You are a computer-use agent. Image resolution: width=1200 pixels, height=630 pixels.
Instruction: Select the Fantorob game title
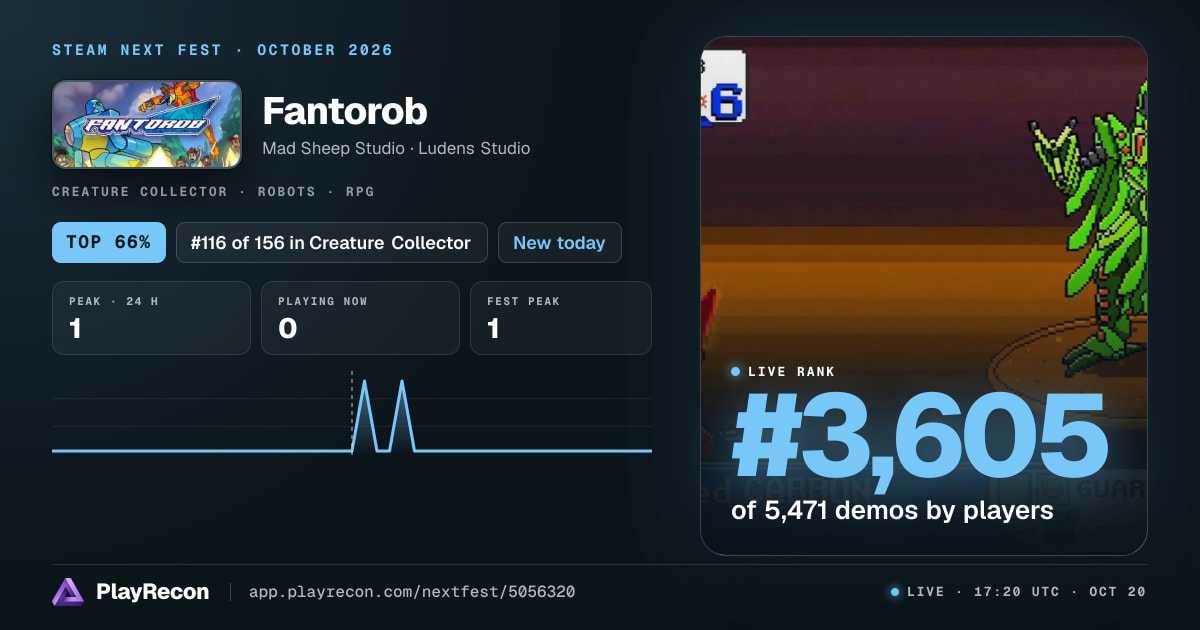[345, 111]
